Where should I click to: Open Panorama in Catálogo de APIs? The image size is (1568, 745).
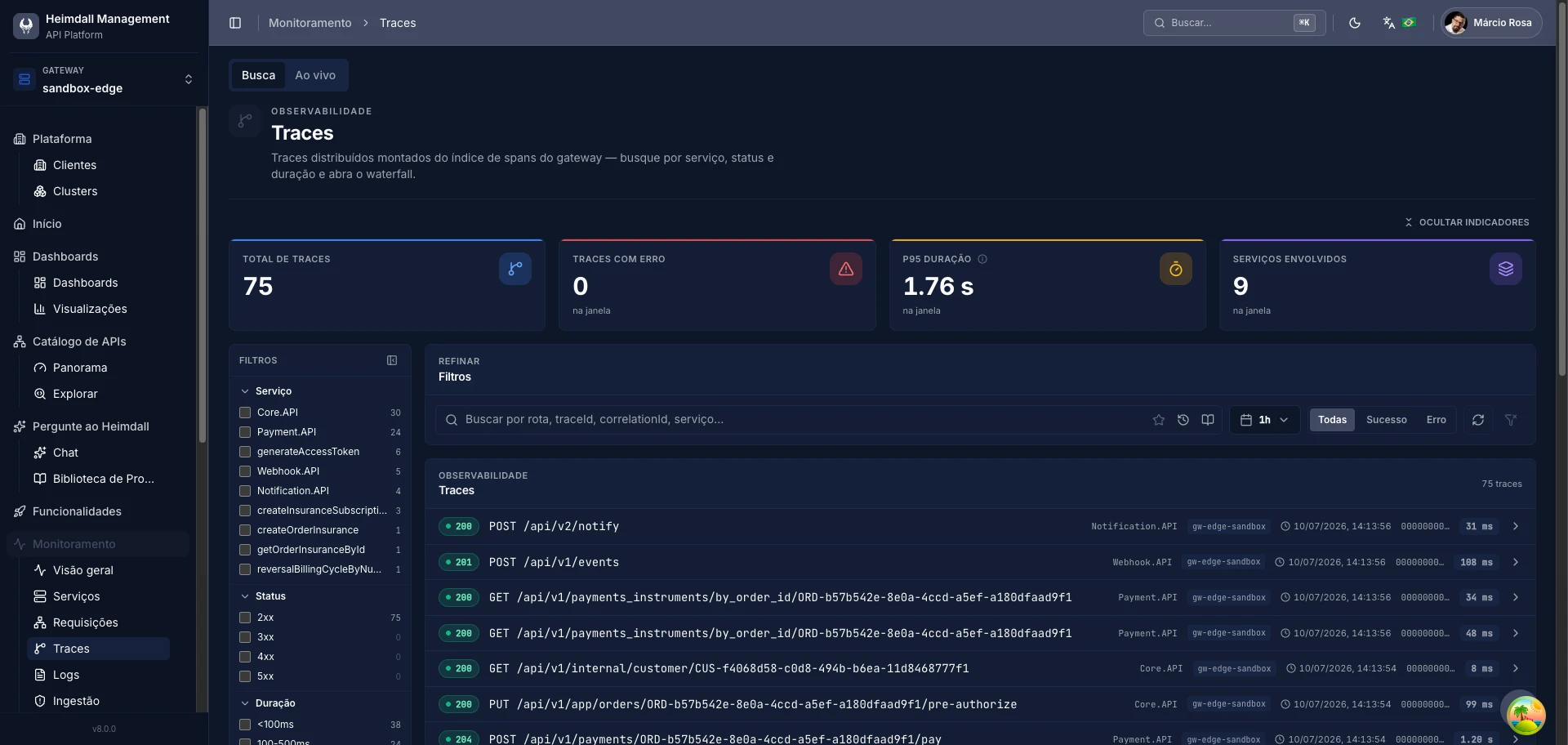[x=80, y=368]
